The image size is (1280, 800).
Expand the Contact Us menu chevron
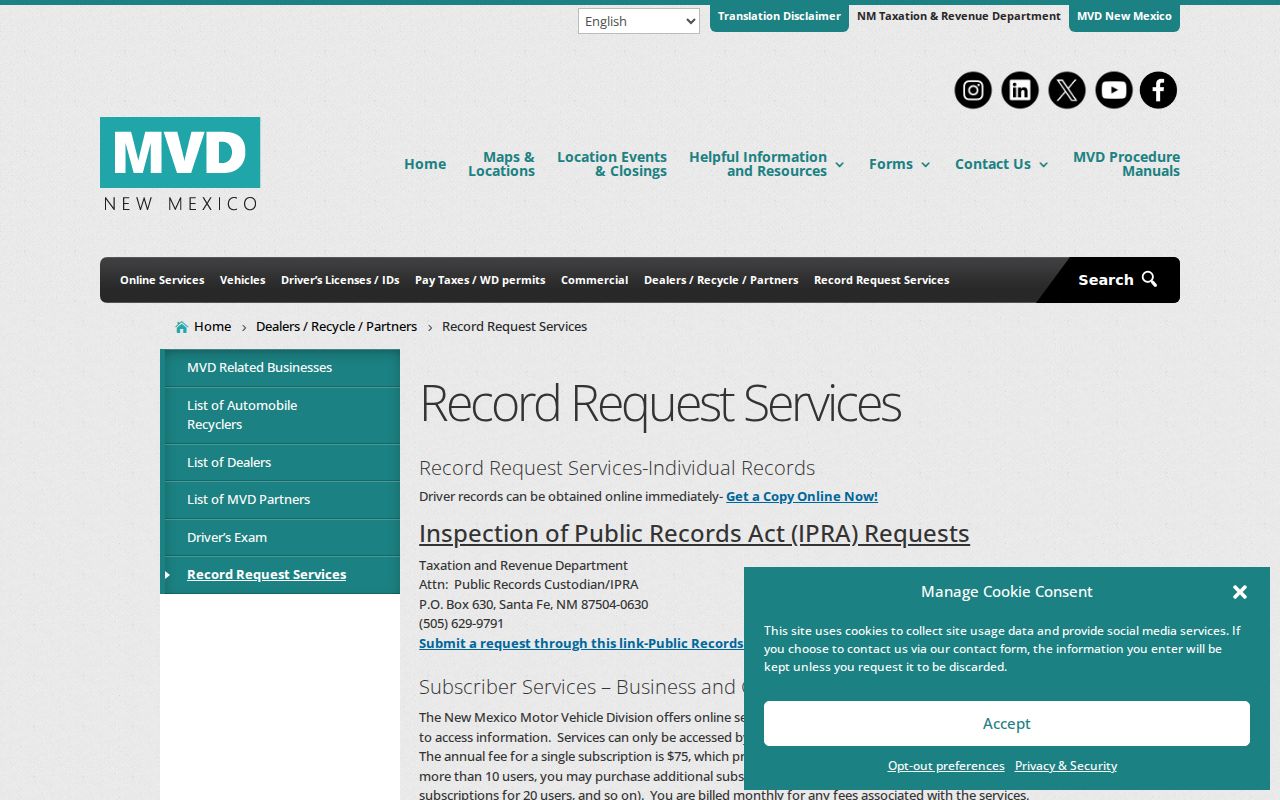coord(1043,165)
